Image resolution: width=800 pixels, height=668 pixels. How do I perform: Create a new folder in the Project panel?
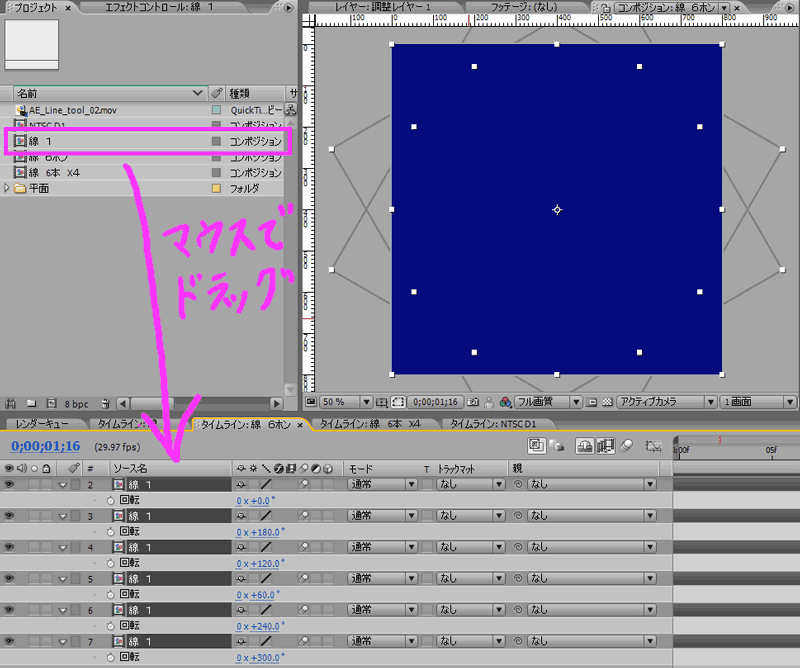click(32, 401)
